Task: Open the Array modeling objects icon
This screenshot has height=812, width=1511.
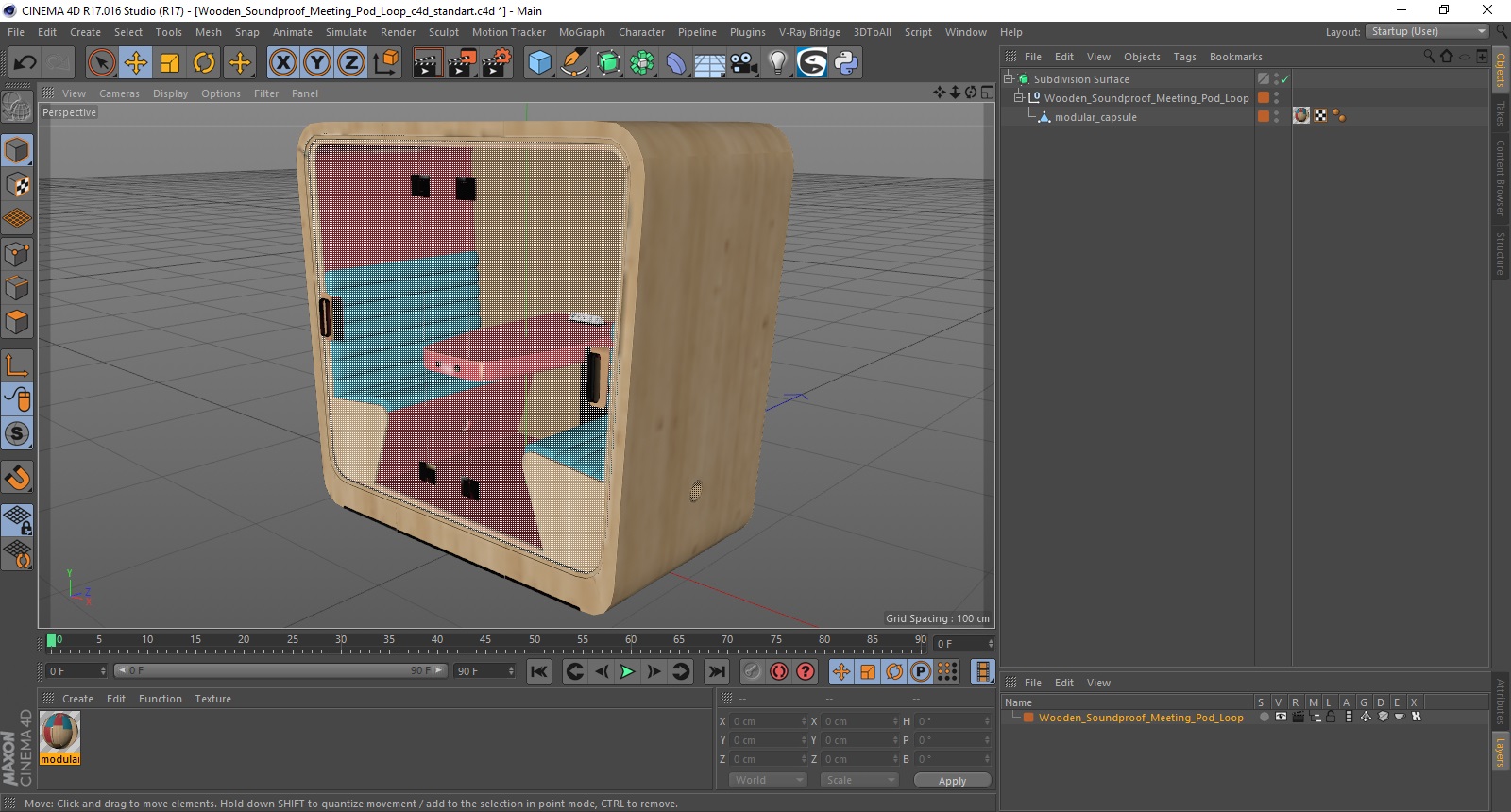Action: [x=642, y=63]
